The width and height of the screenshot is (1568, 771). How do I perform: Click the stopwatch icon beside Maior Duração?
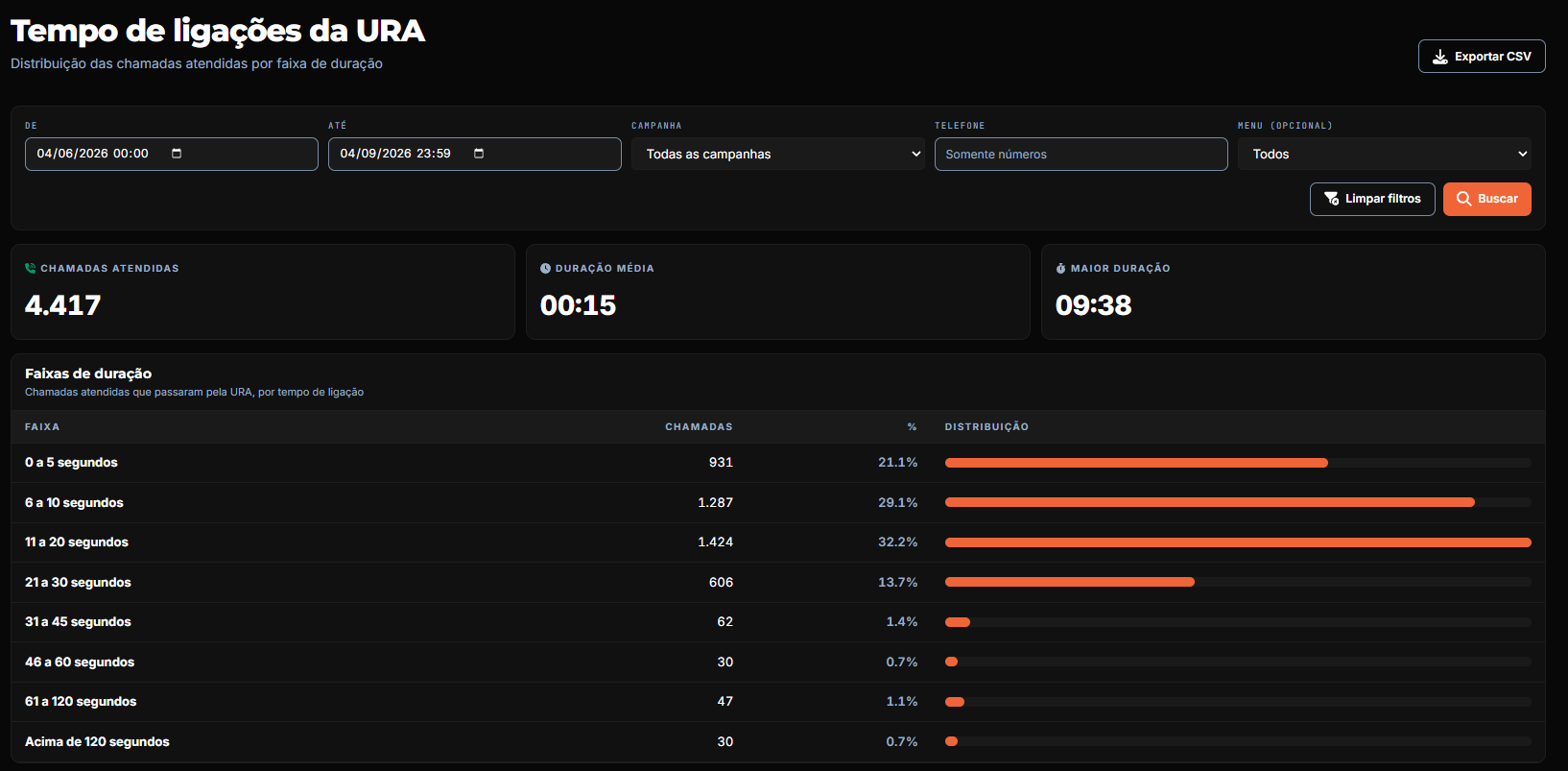[1060, 269]
